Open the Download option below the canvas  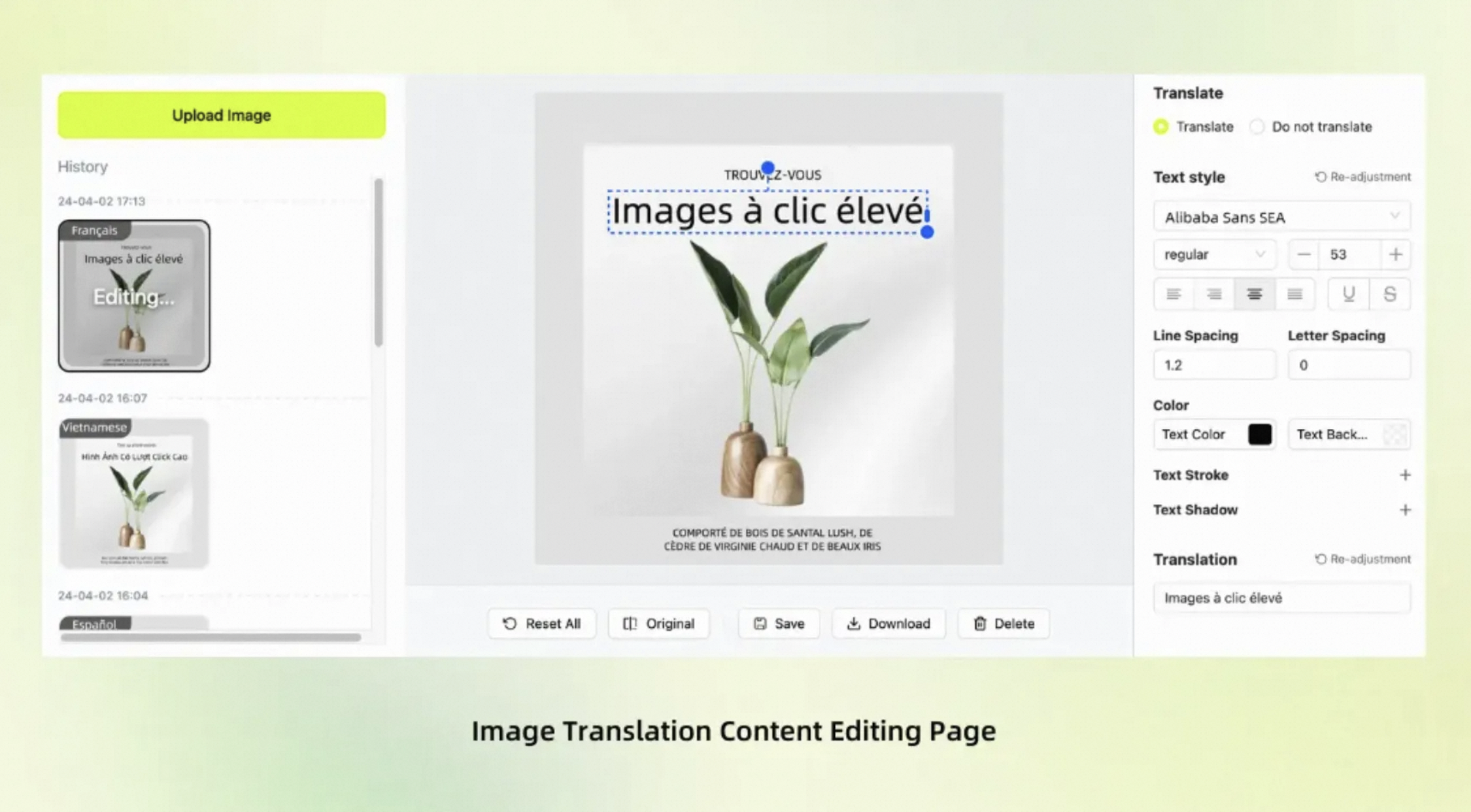pyautogui.click(x=888, y=623)
